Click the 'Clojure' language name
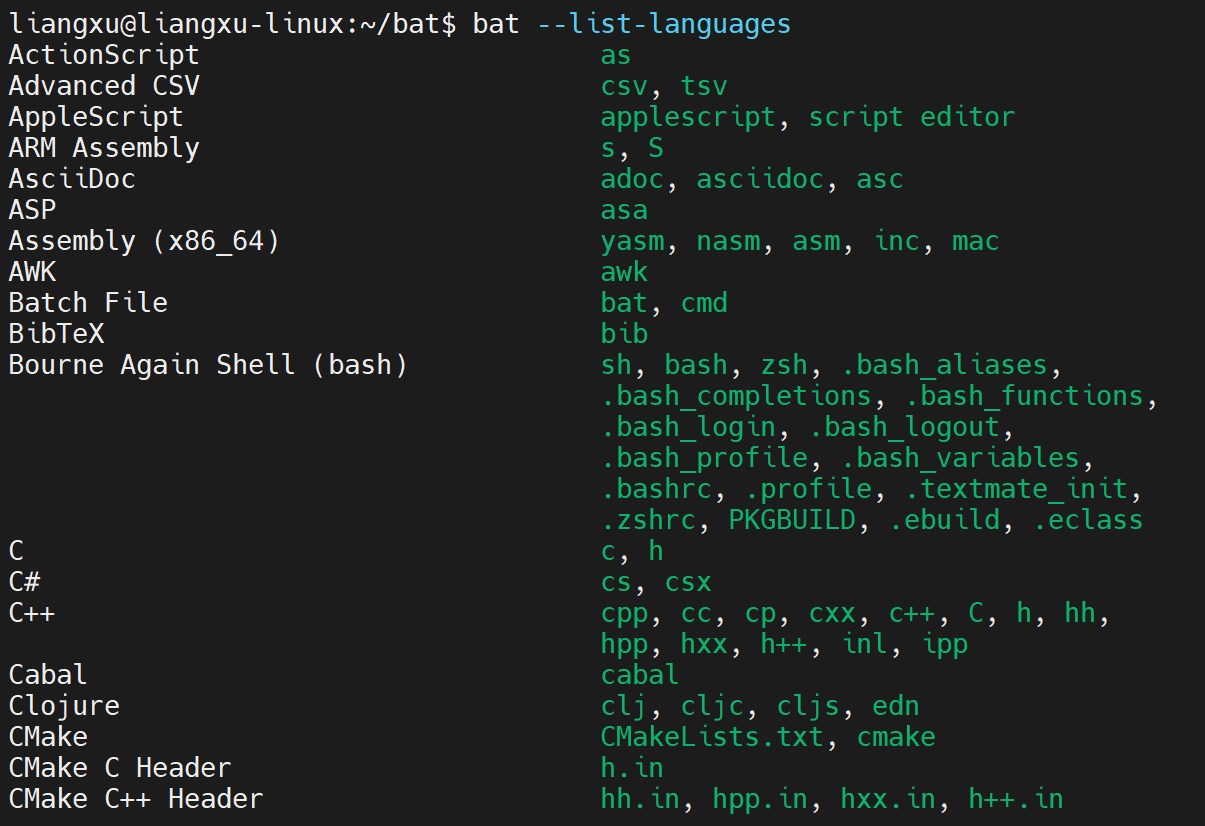The height and width of the screenshot is (826, 1205). click(x=64, y=706)
